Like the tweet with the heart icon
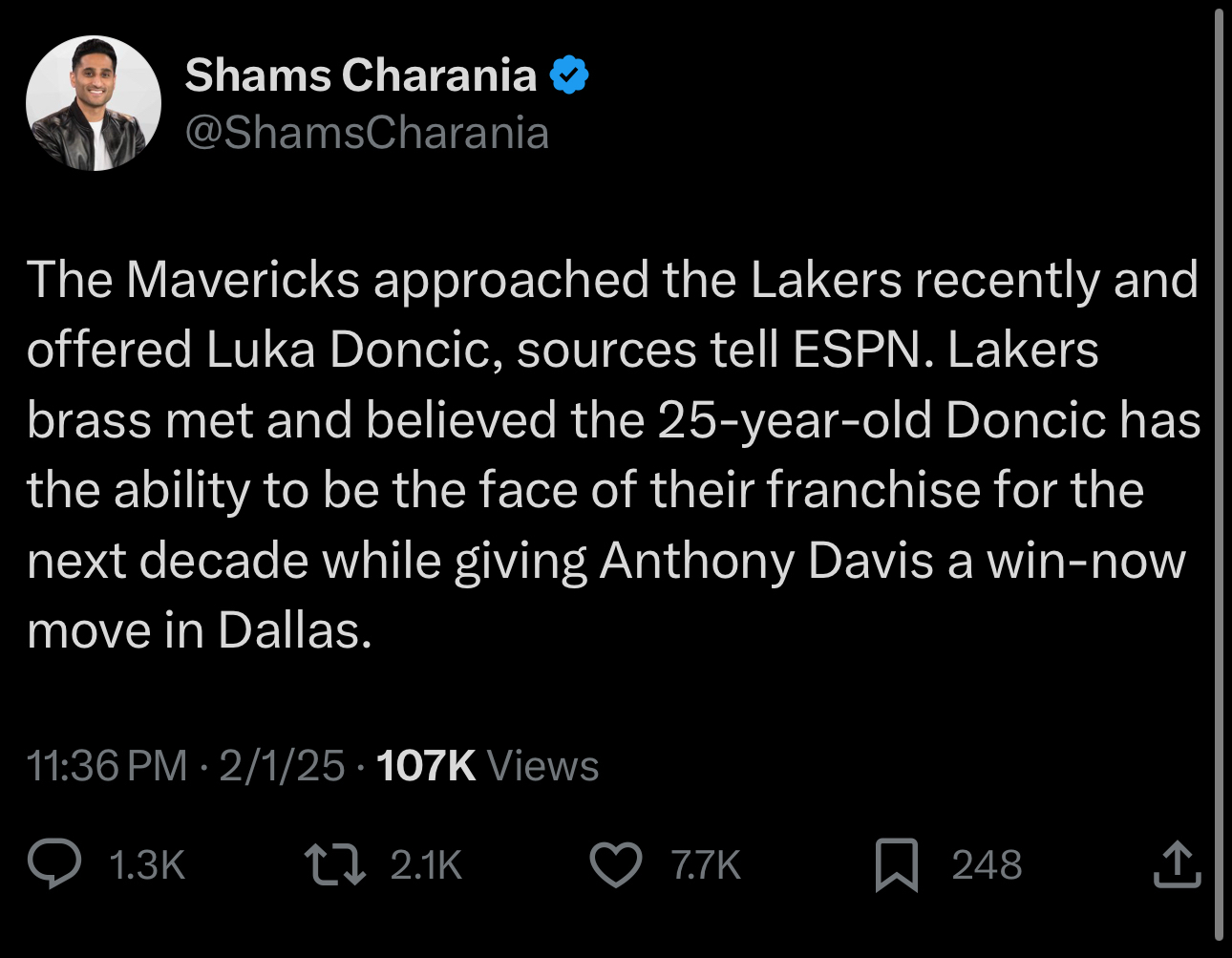 [616, 864]
